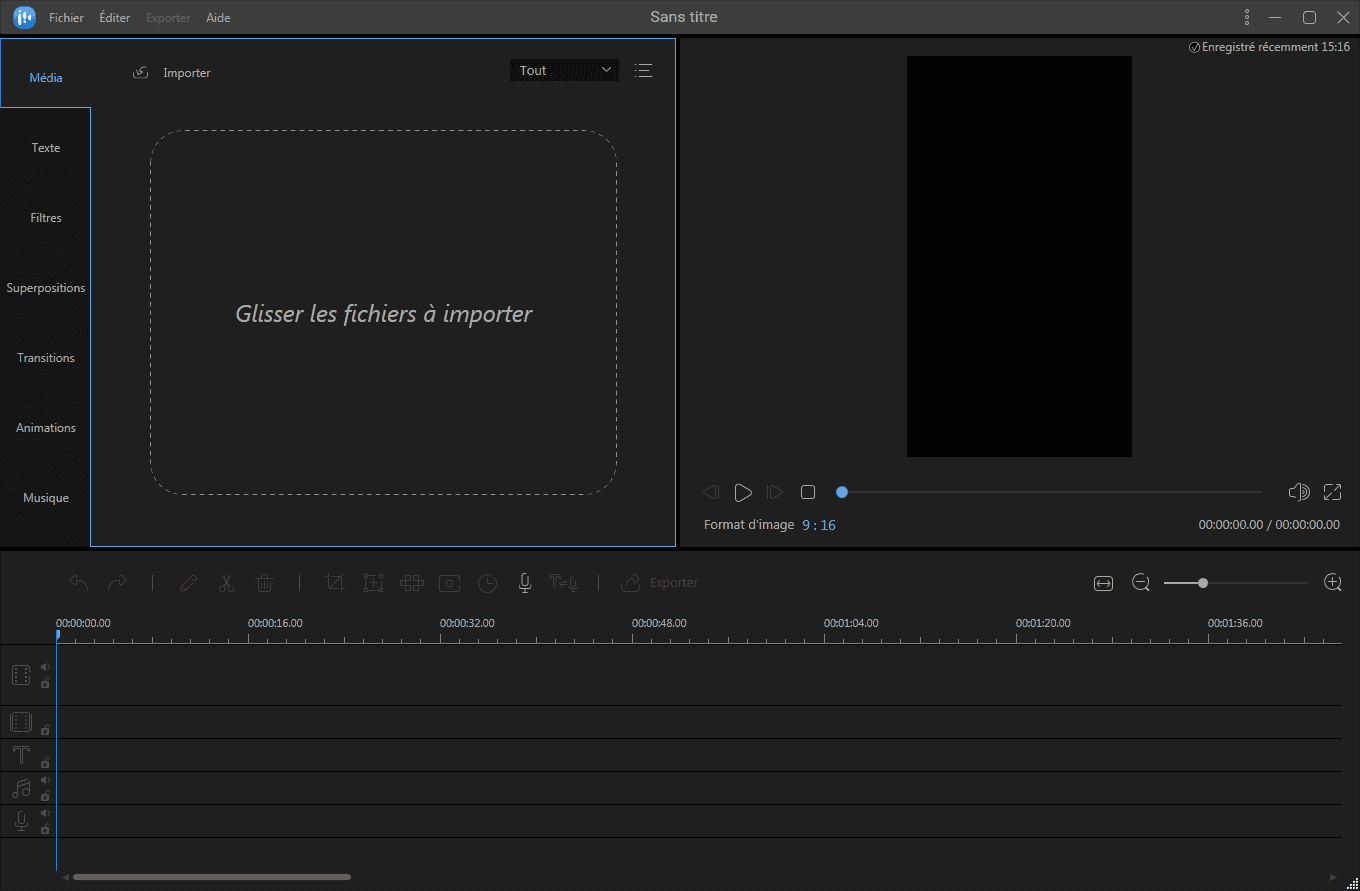Open the Filtres tab
Image resolution: width=1360 pixels, height=891 pixels.
[x=46, y=218]
